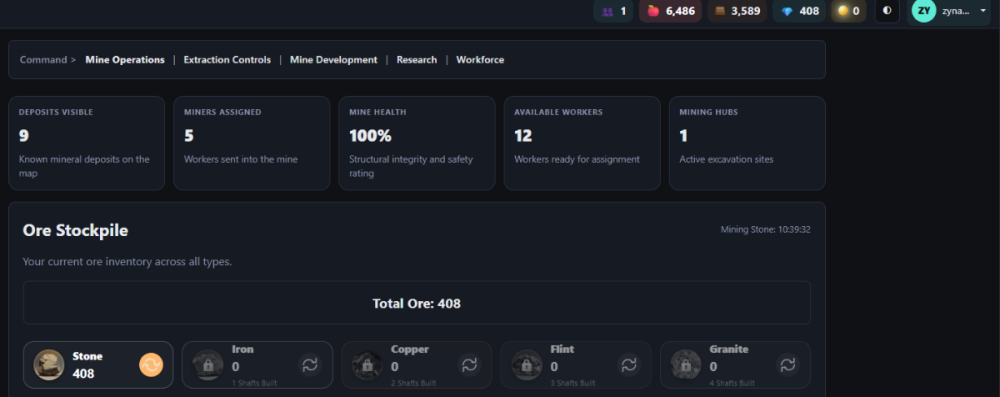Click the gold coin resource icon
1000x397 pixels.
843,11
